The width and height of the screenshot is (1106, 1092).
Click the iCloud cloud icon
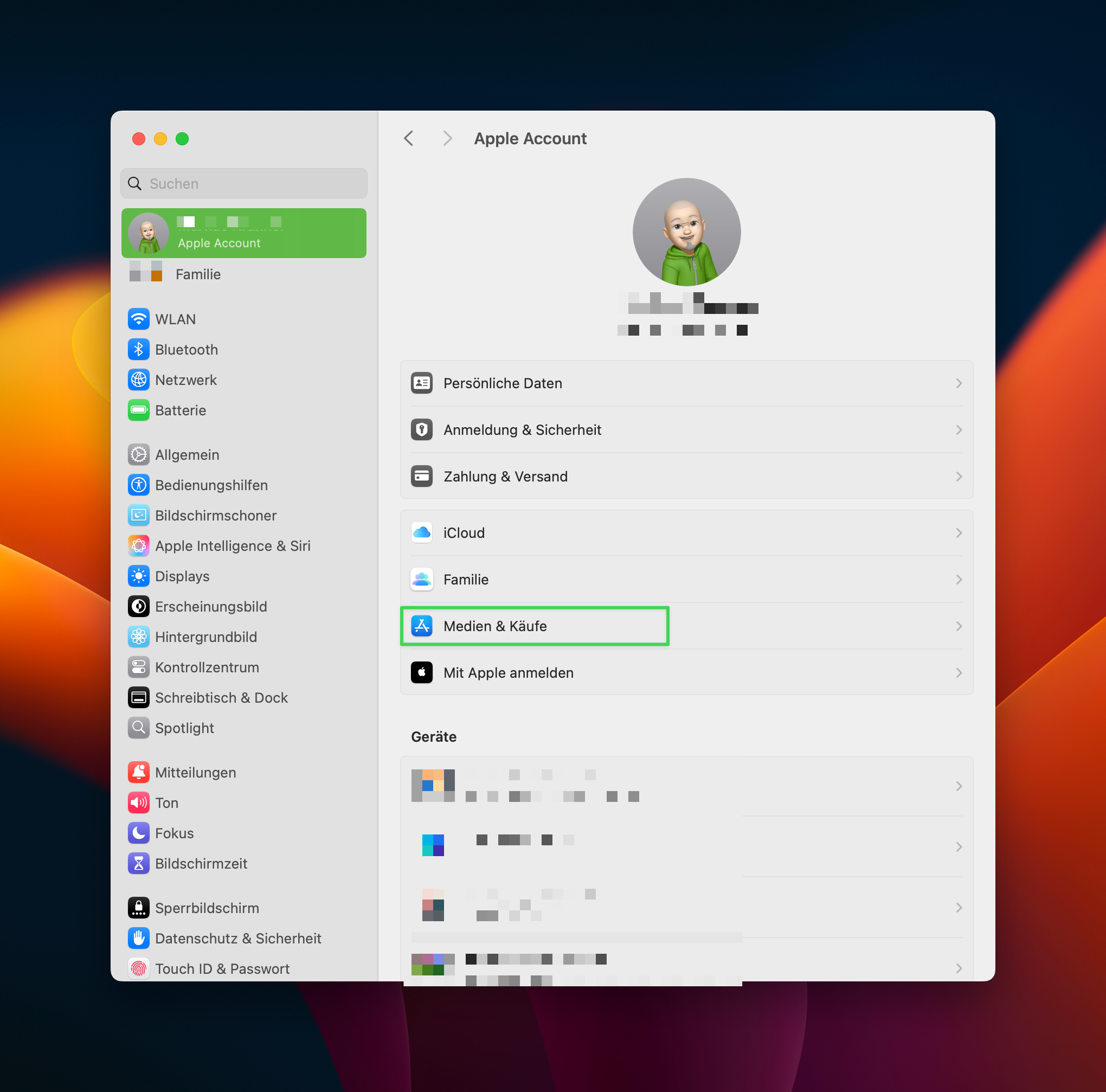(x=422, y=532)
